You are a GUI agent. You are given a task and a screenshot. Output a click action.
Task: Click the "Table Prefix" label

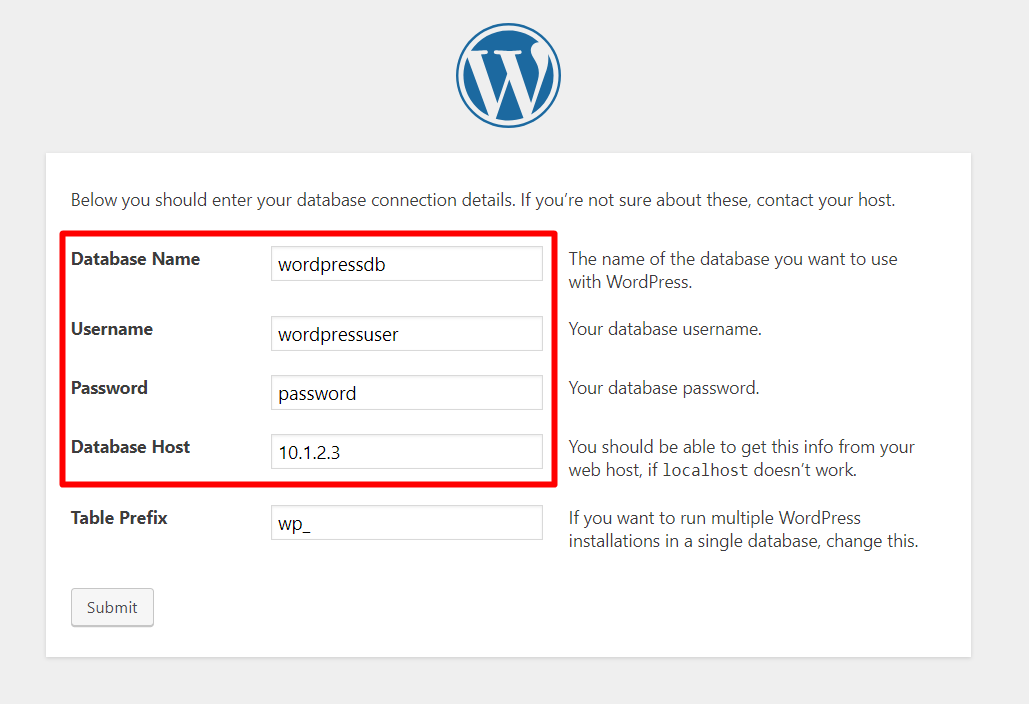coord(119,518)
